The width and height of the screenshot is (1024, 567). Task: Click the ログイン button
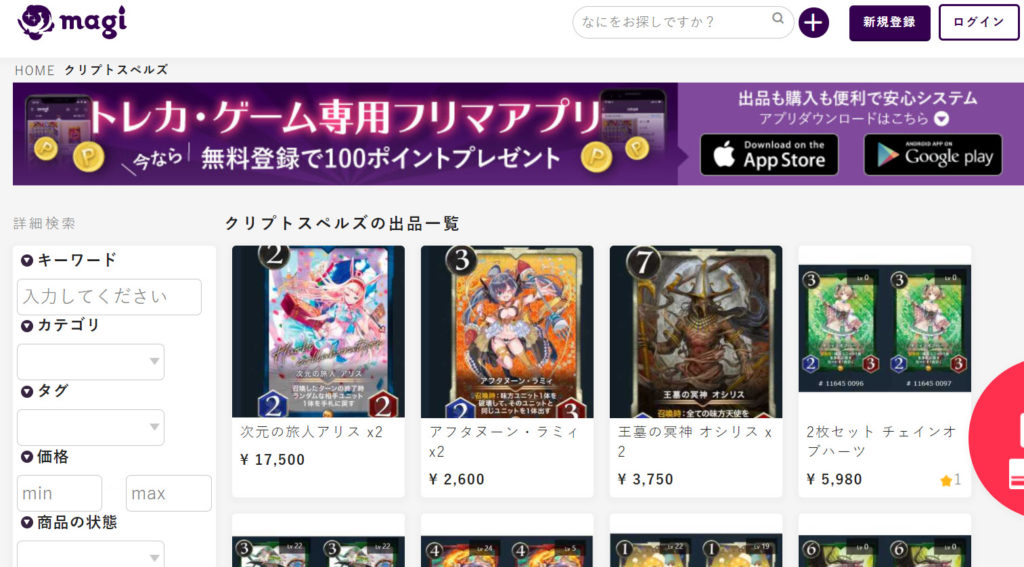[x=978, y=23]
